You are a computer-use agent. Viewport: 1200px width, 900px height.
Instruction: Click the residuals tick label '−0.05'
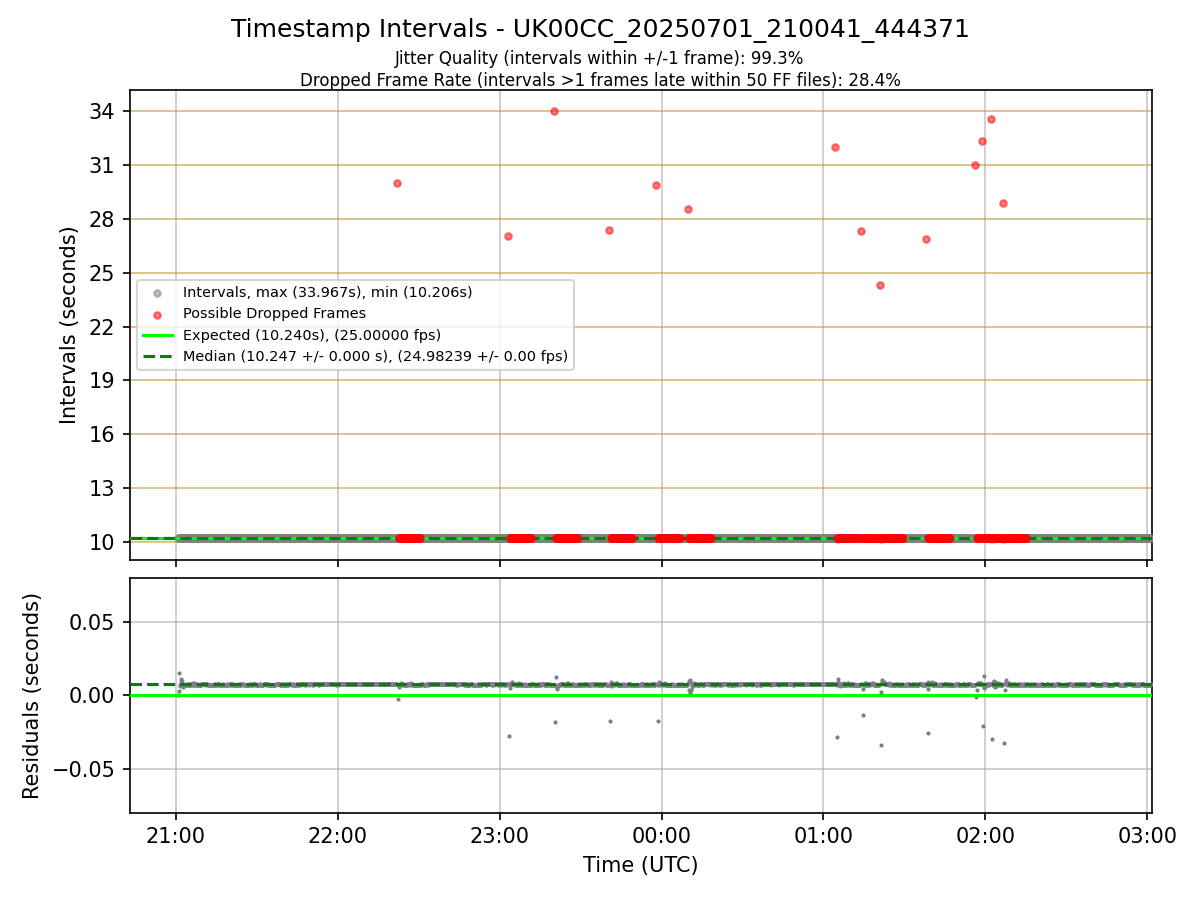click(86, 769)
